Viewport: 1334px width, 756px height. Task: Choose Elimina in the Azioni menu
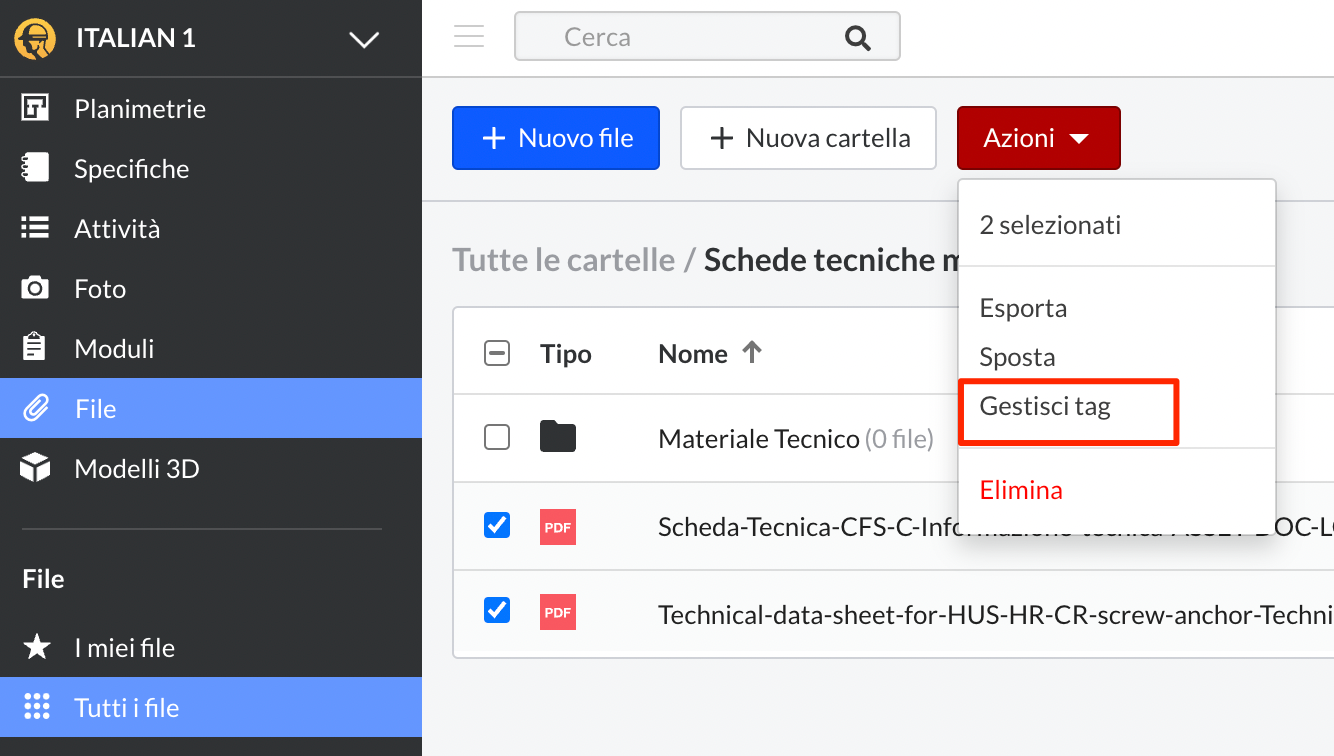click(1021, 490)
